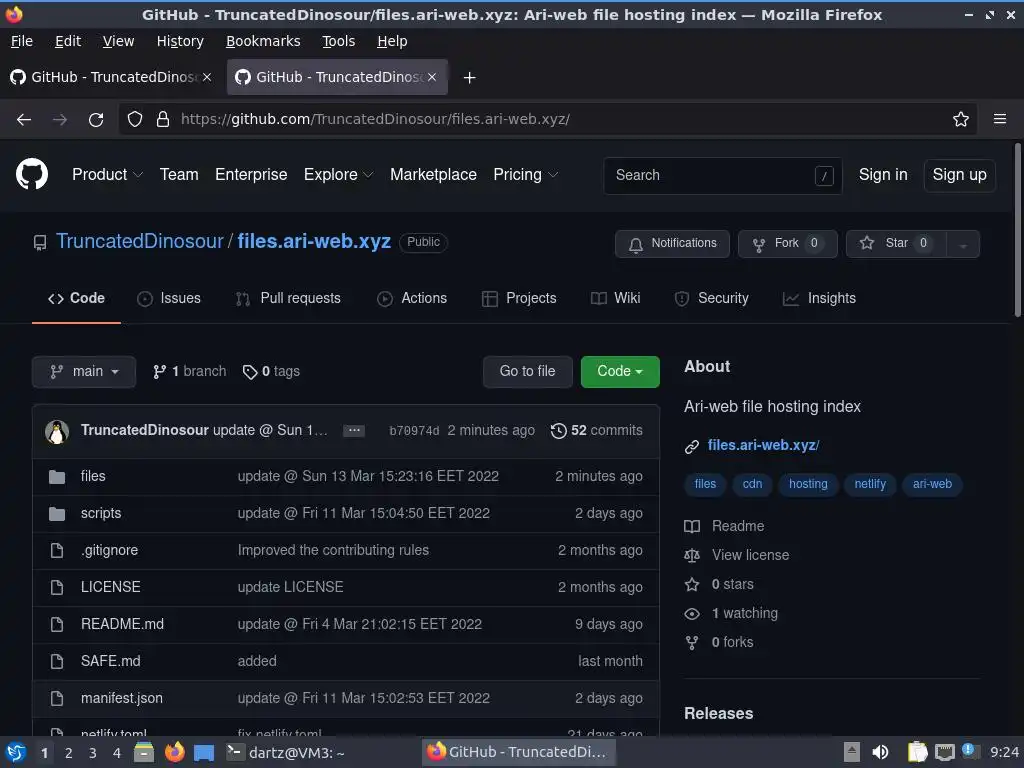Click the scripts folder icon

[57, 513]
